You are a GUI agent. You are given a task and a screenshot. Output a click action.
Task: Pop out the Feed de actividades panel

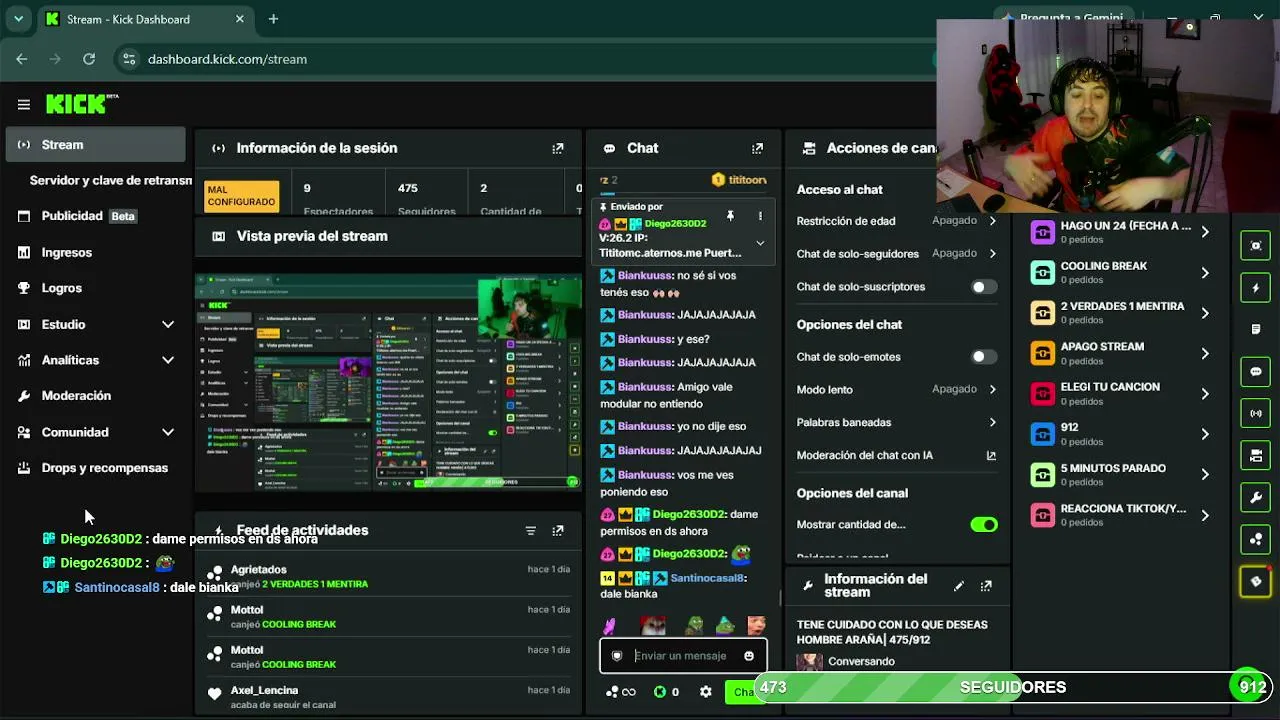[558, 530]
